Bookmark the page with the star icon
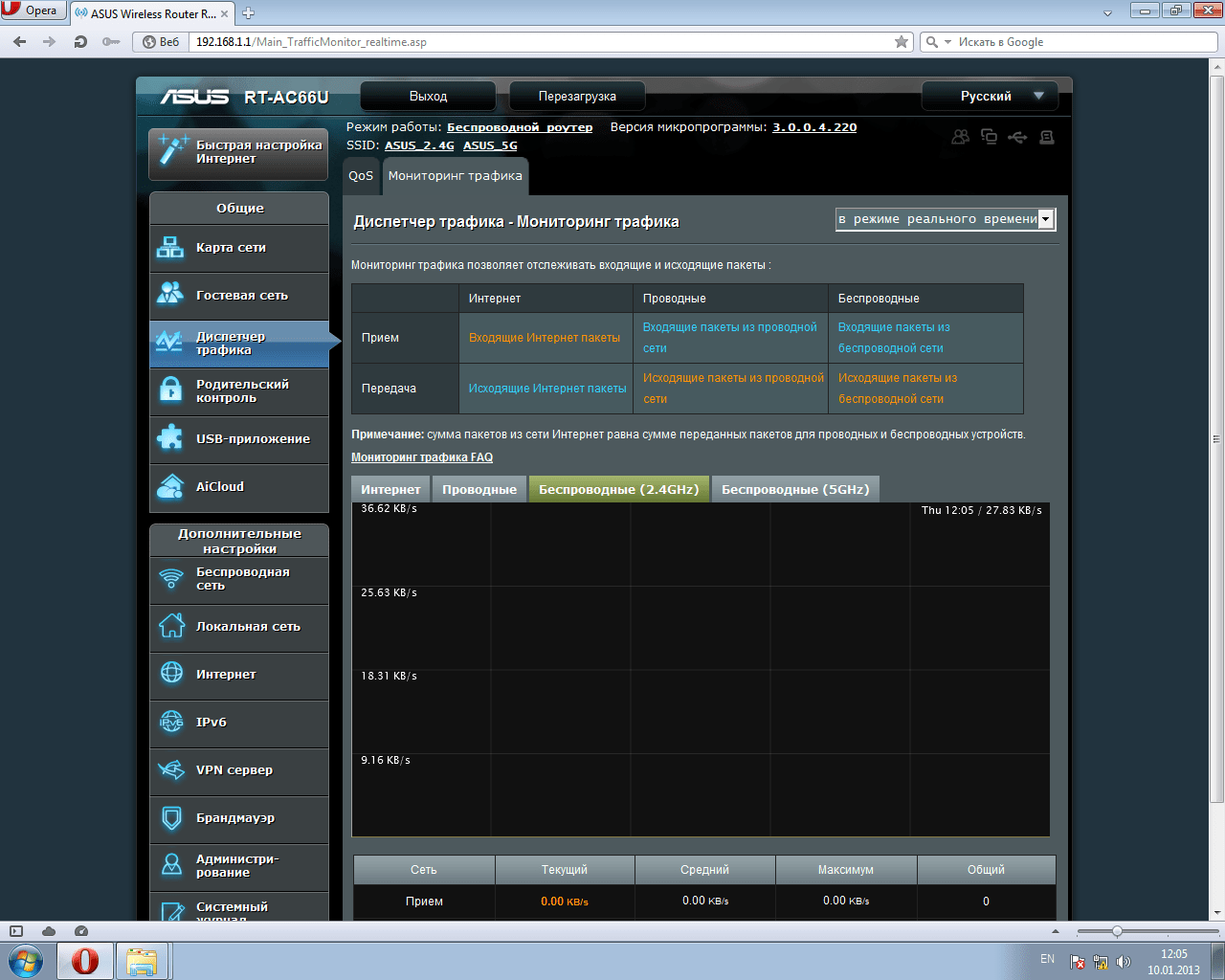Image resolution: width=1225 pixels, height=980 pixels. point(902,41)
